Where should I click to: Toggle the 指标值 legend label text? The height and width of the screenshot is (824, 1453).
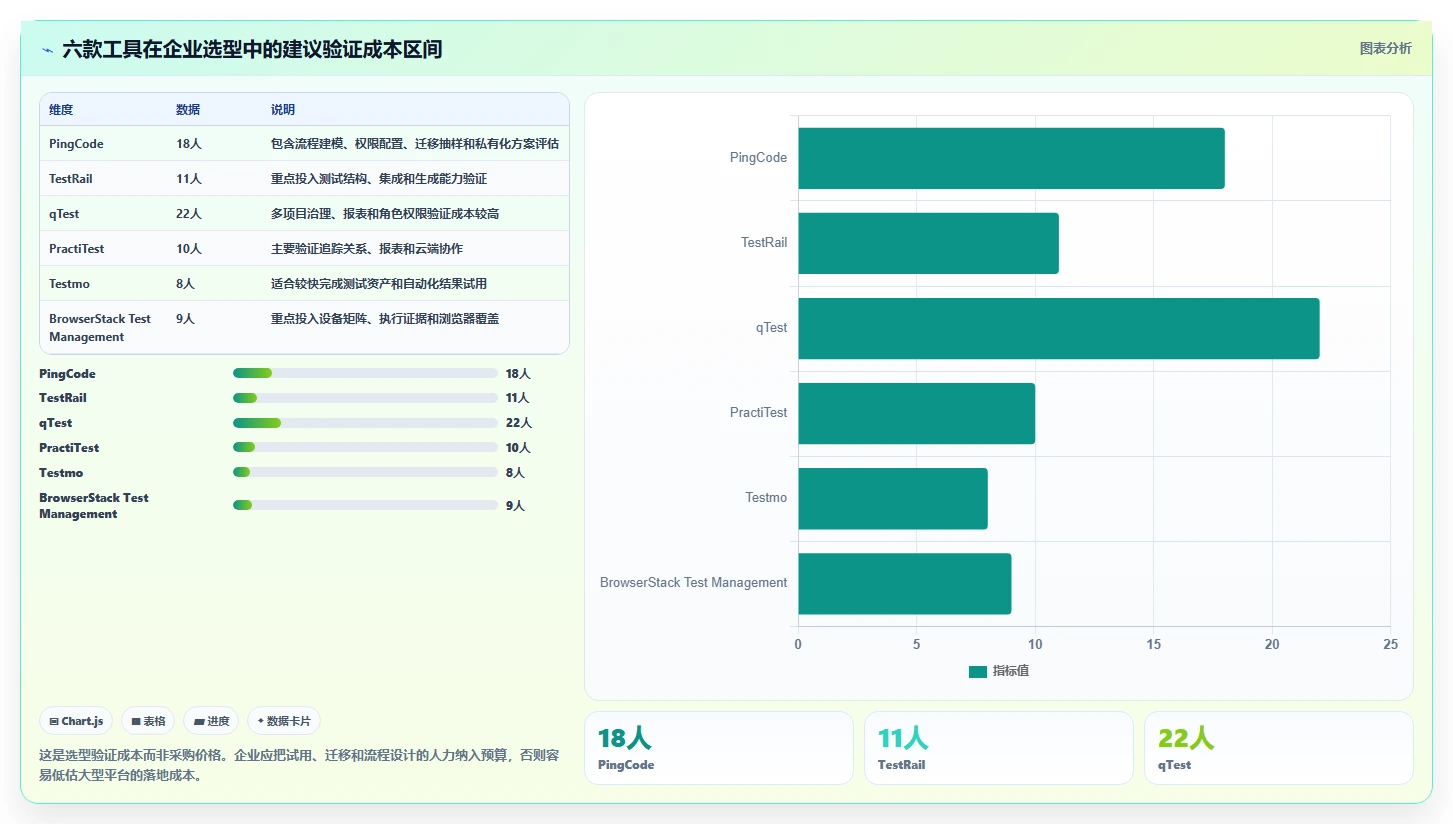(x=1010, y=671)
